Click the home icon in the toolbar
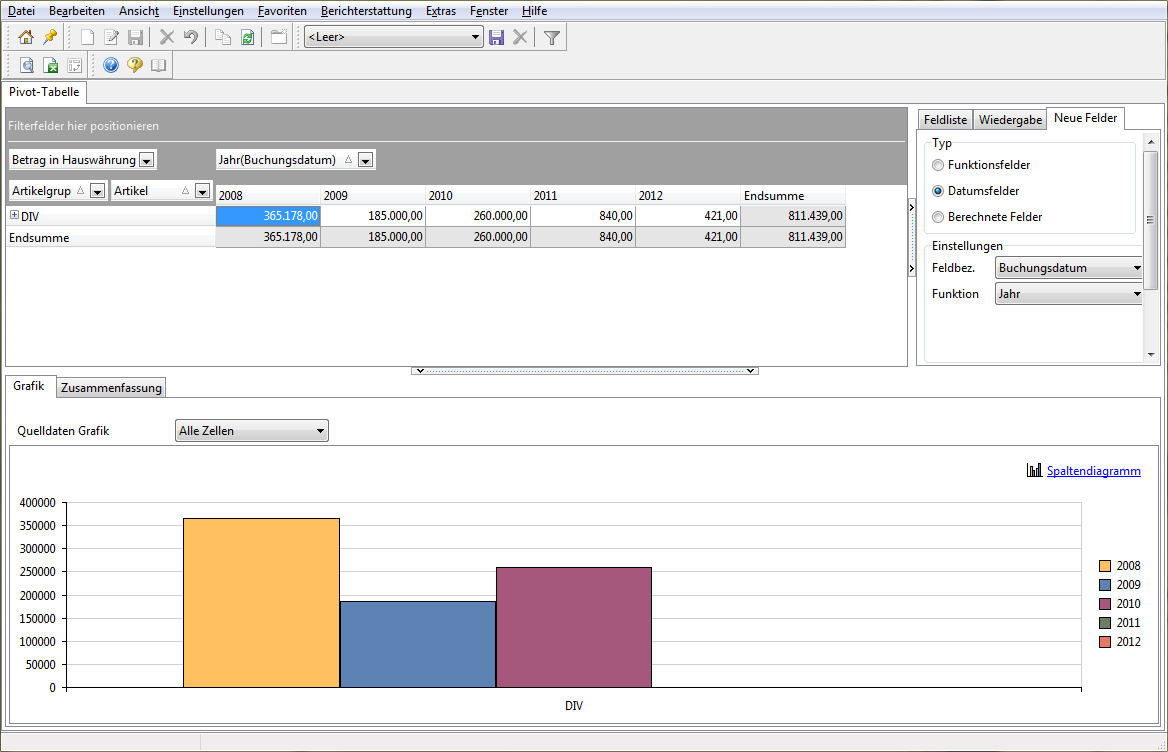The height and width of the screenshot is (752, 1168). 26,37
